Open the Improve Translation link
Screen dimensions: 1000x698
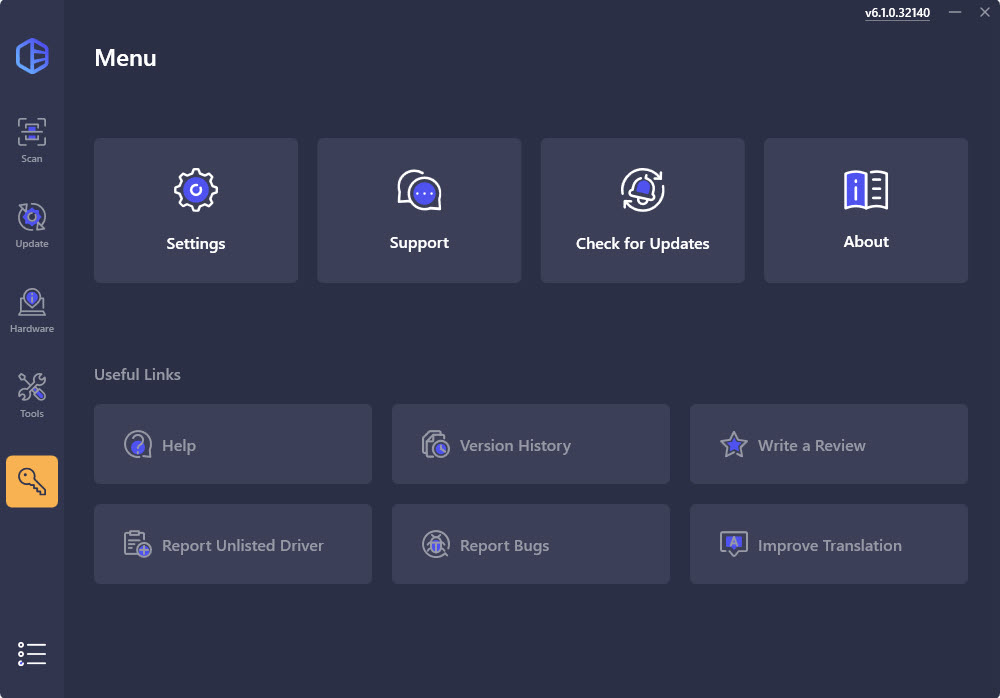click(x=828, y=545)
